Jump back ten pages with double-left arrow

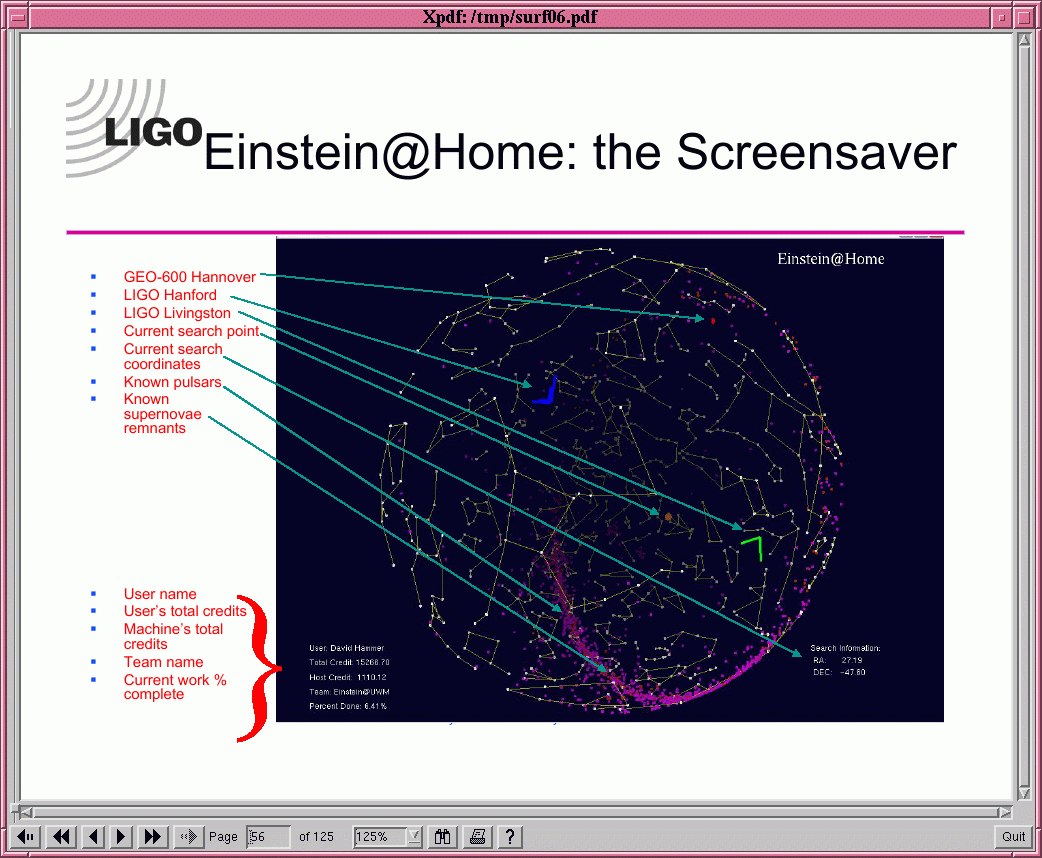(x=61, y=836)
